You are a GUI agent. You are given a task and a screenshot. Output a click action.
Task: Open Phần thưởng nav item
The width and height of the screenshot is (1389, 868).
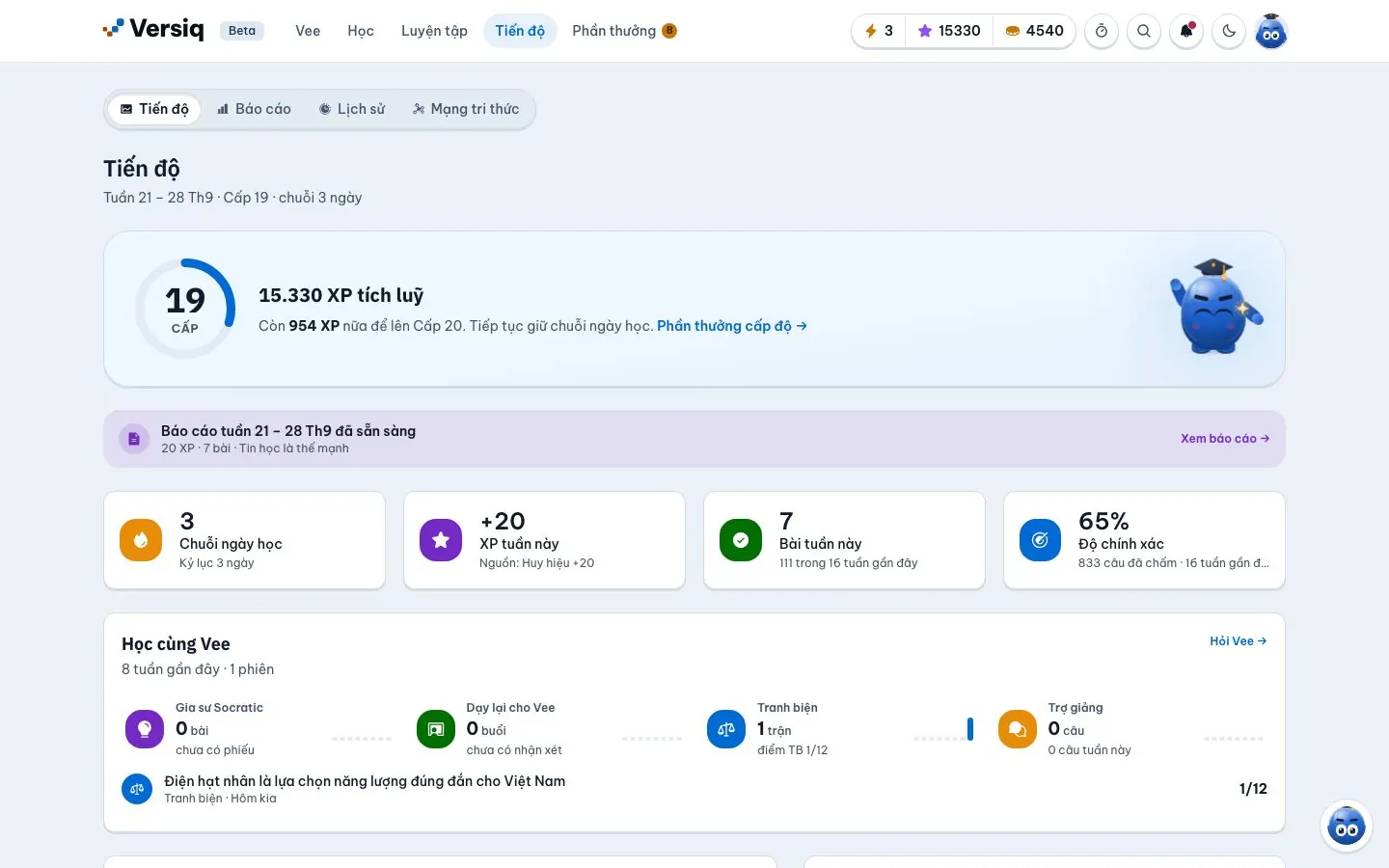click(624, 31)
